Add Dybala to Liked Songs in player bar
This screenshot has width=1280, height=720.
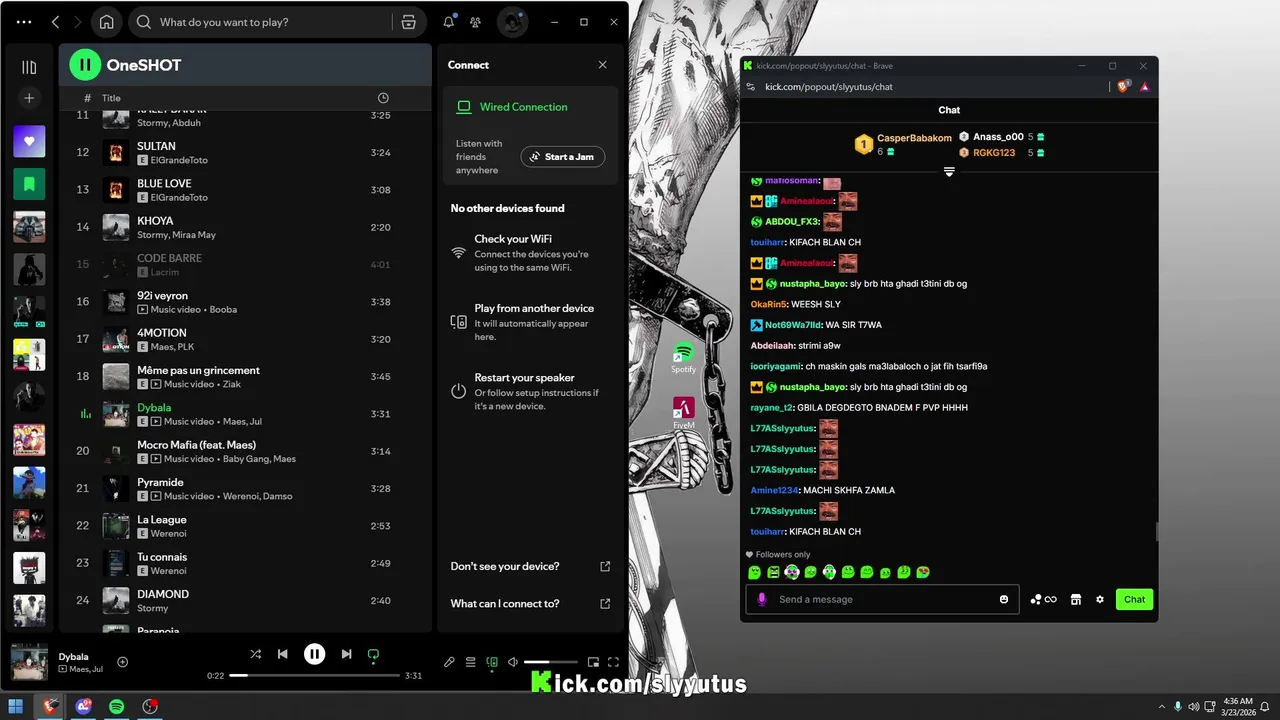click(x=123, y=662)
